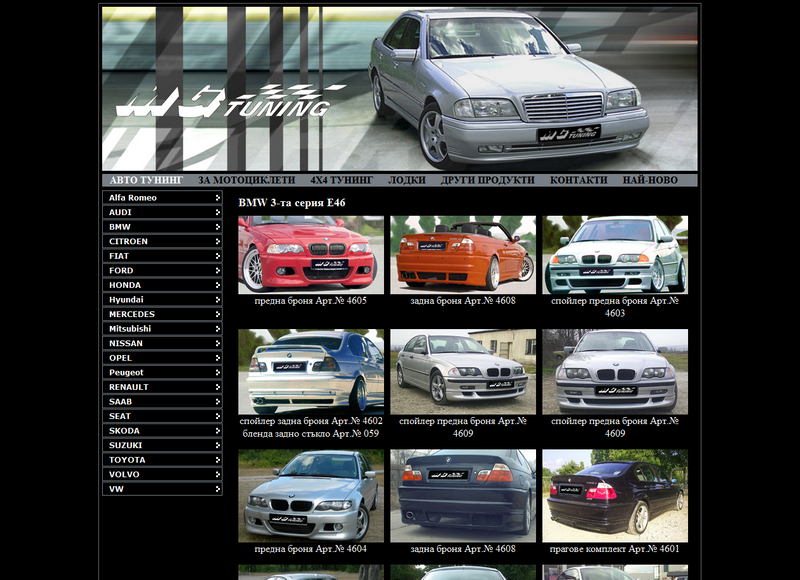Viewport: 800px width, 580px height.
Task: Select TOYOTA from the brand list
Action: pyautogui.click(x=162, y=460)
